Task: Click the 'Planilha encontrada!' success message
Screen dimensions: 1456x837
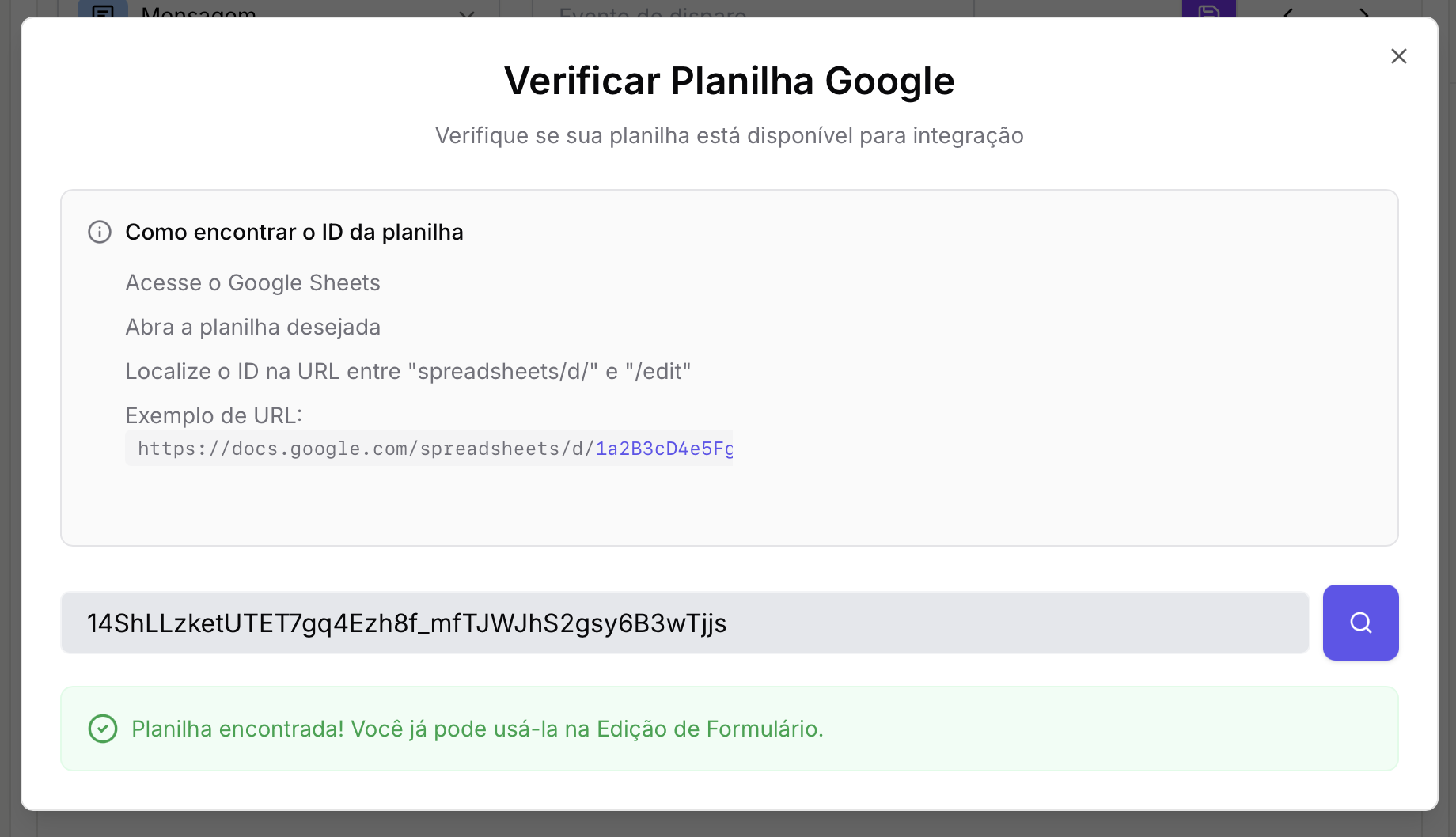Action: [477, 729]
